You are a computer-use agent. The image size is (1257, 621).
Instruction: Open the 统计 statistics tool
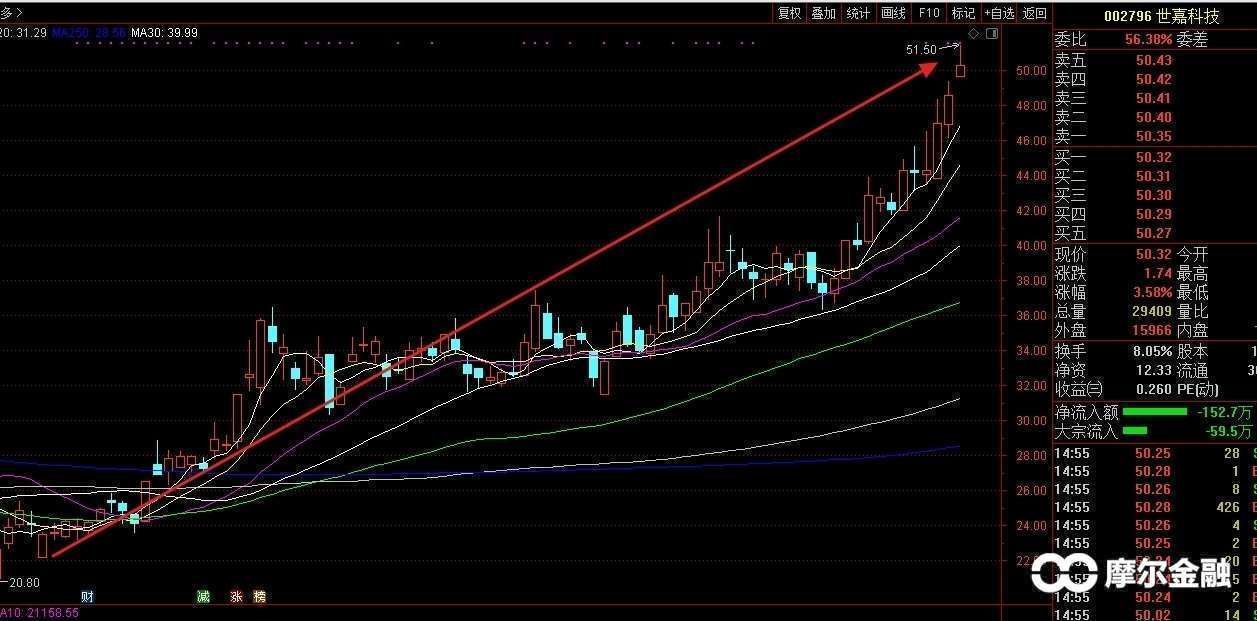858,13
